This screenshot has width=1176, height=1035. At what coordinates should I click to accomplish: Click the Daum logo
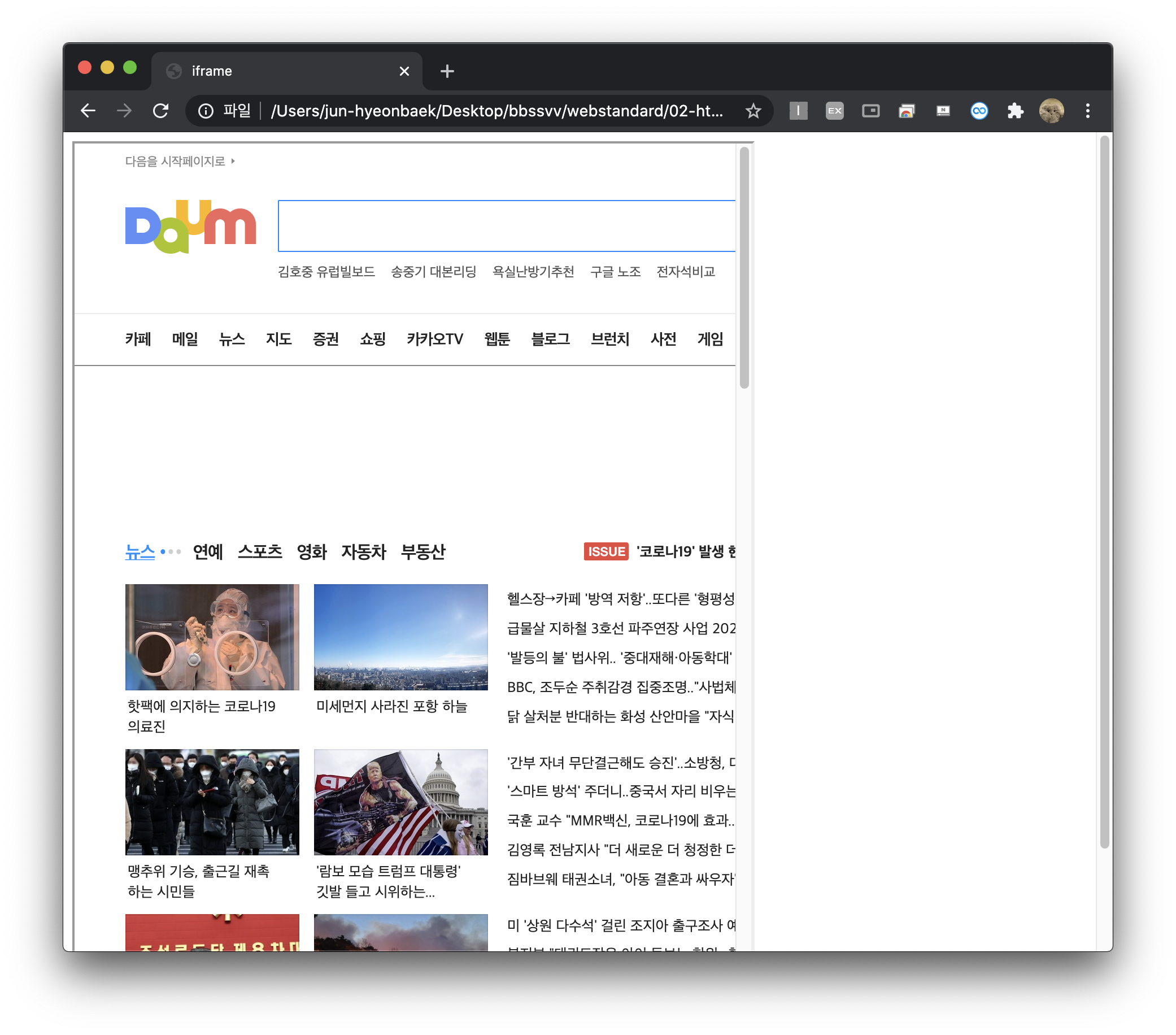190,226
